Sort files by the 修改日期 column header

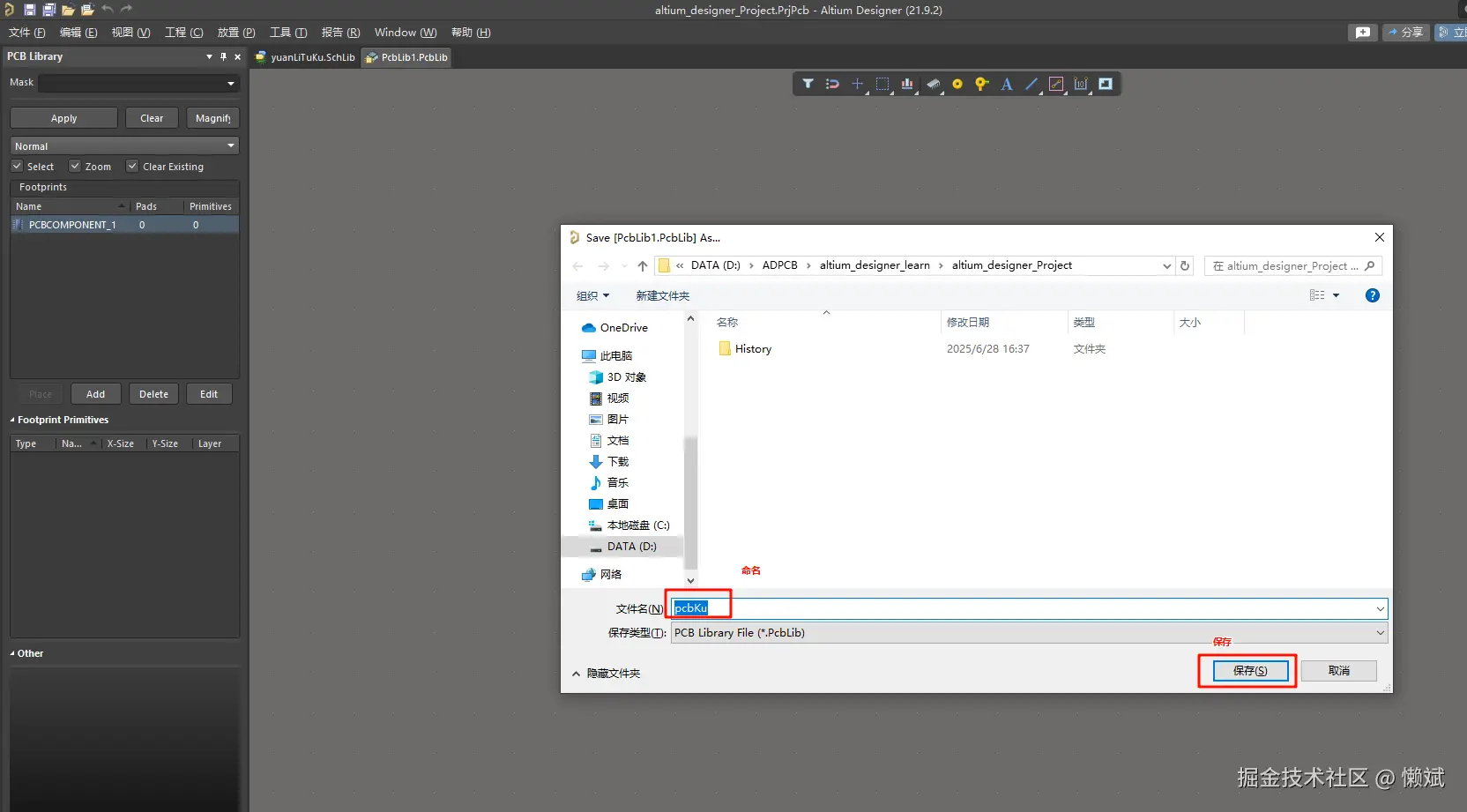click(x=967, y=323)
